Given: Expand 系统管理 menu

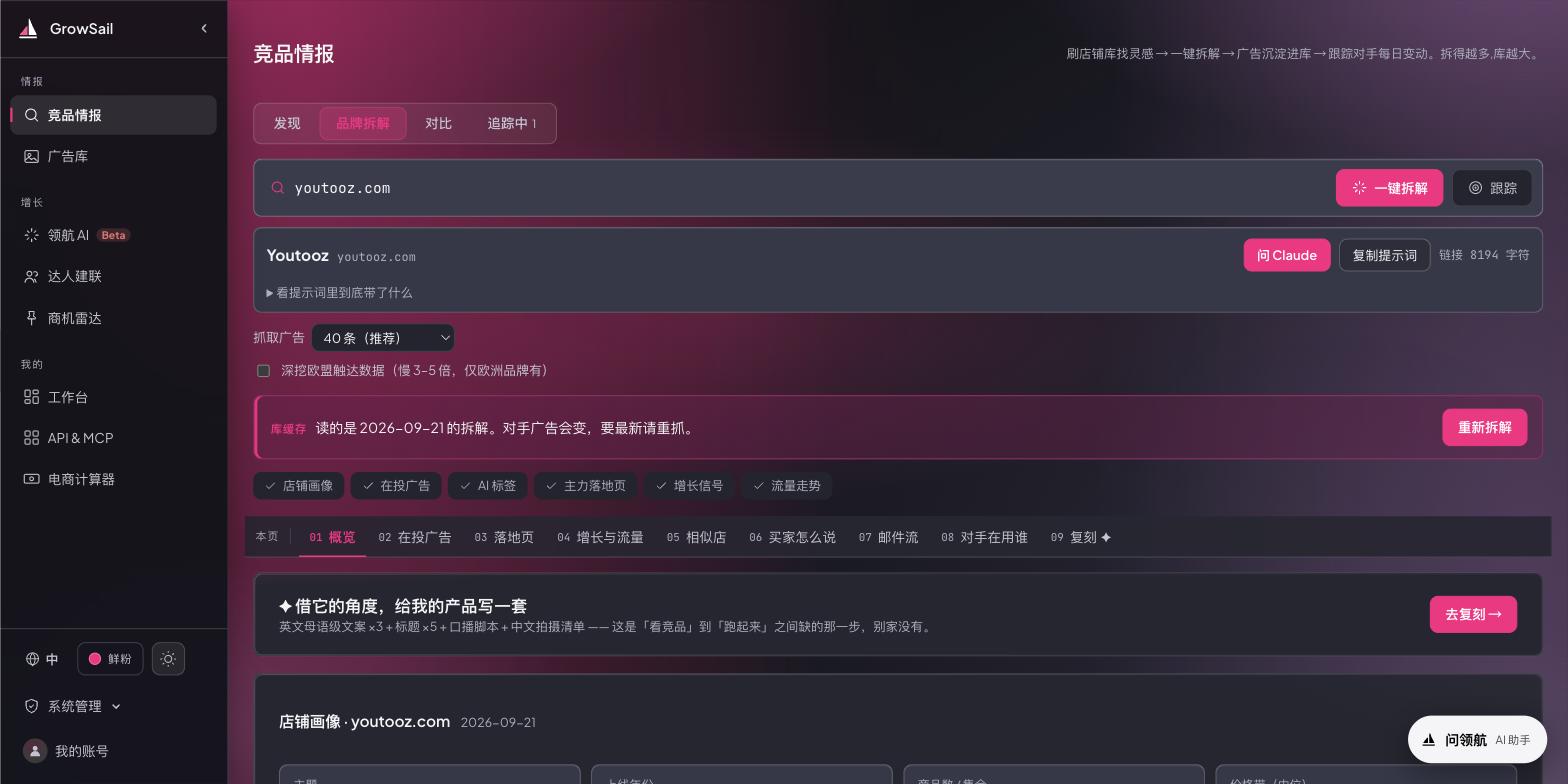Looking at the screenshot, I should 73,706.
